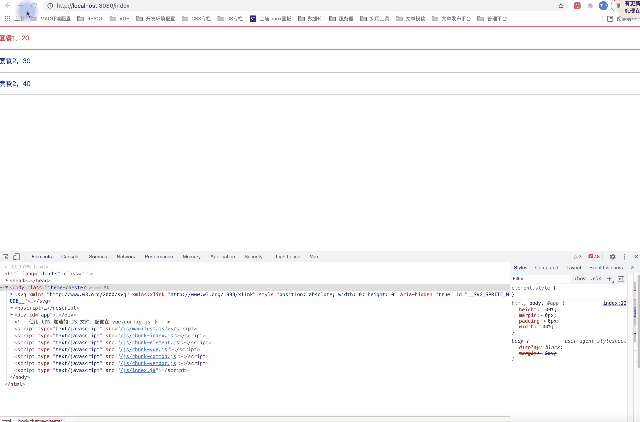Screen dimensions: 640x422
Task: Close the DevTools panel
Action: (636, 257)
